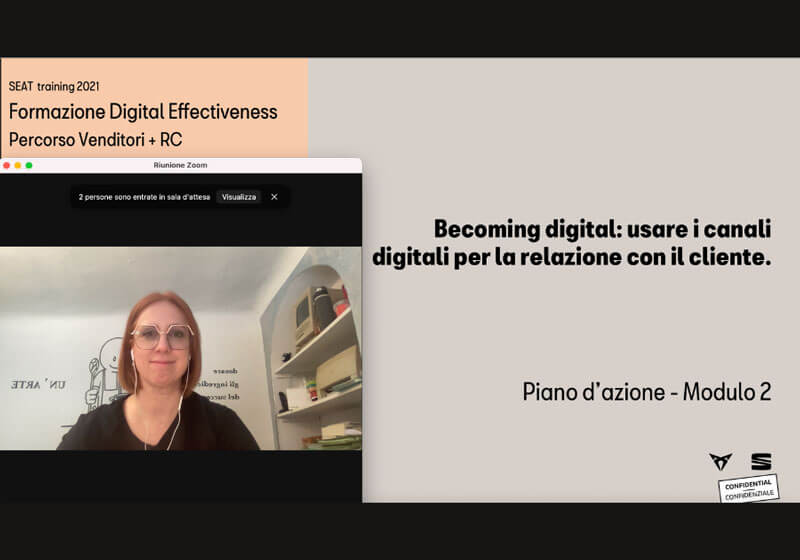This screenshot has width=800, height=560.
Task: Click the green fullscreen button of Zoom window
Action: pos(29,165)
